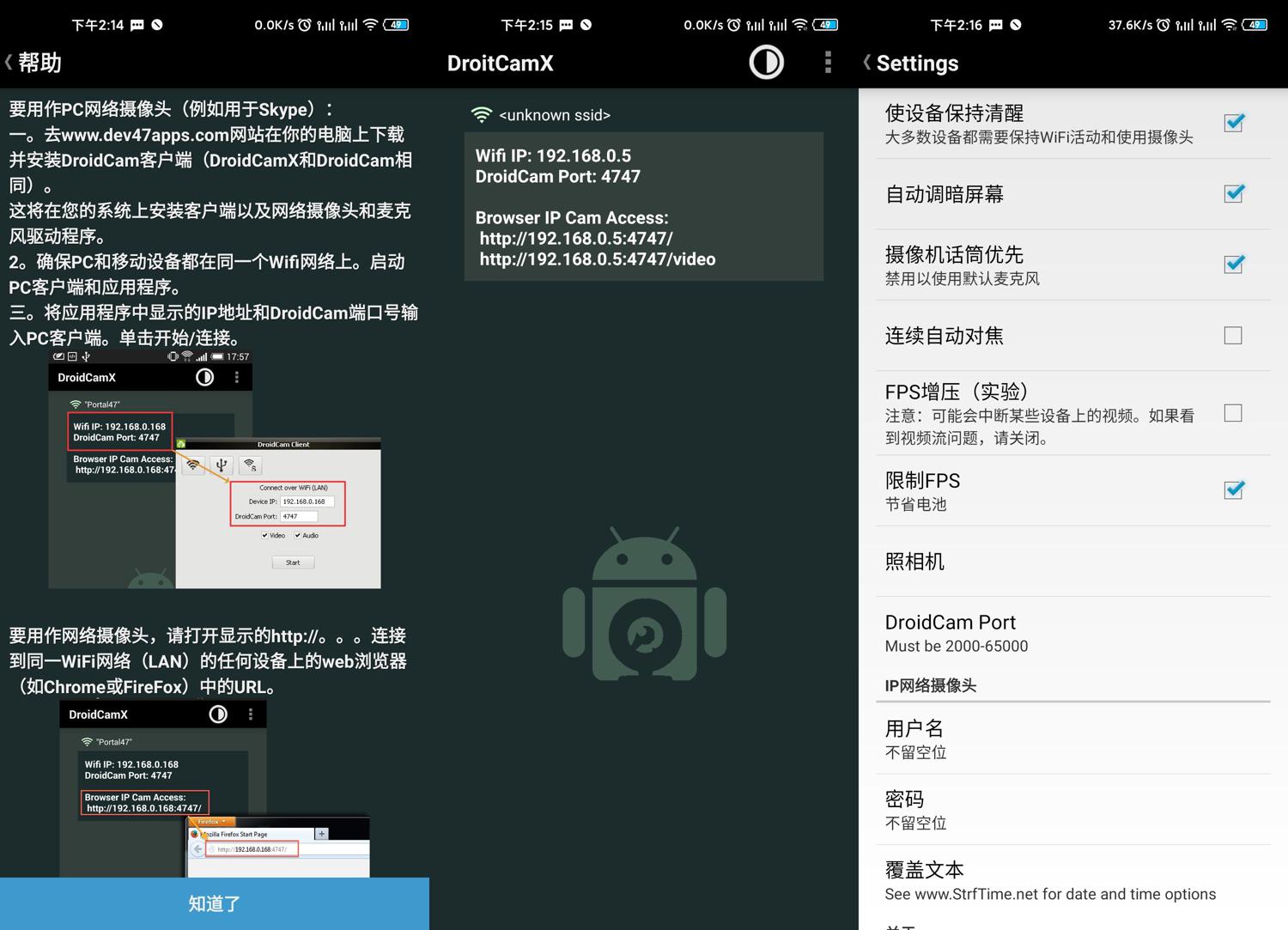Enable the FPS增压 experimental checkbox
This screenshot has height=930, width=1288.
click(1233, 413)
